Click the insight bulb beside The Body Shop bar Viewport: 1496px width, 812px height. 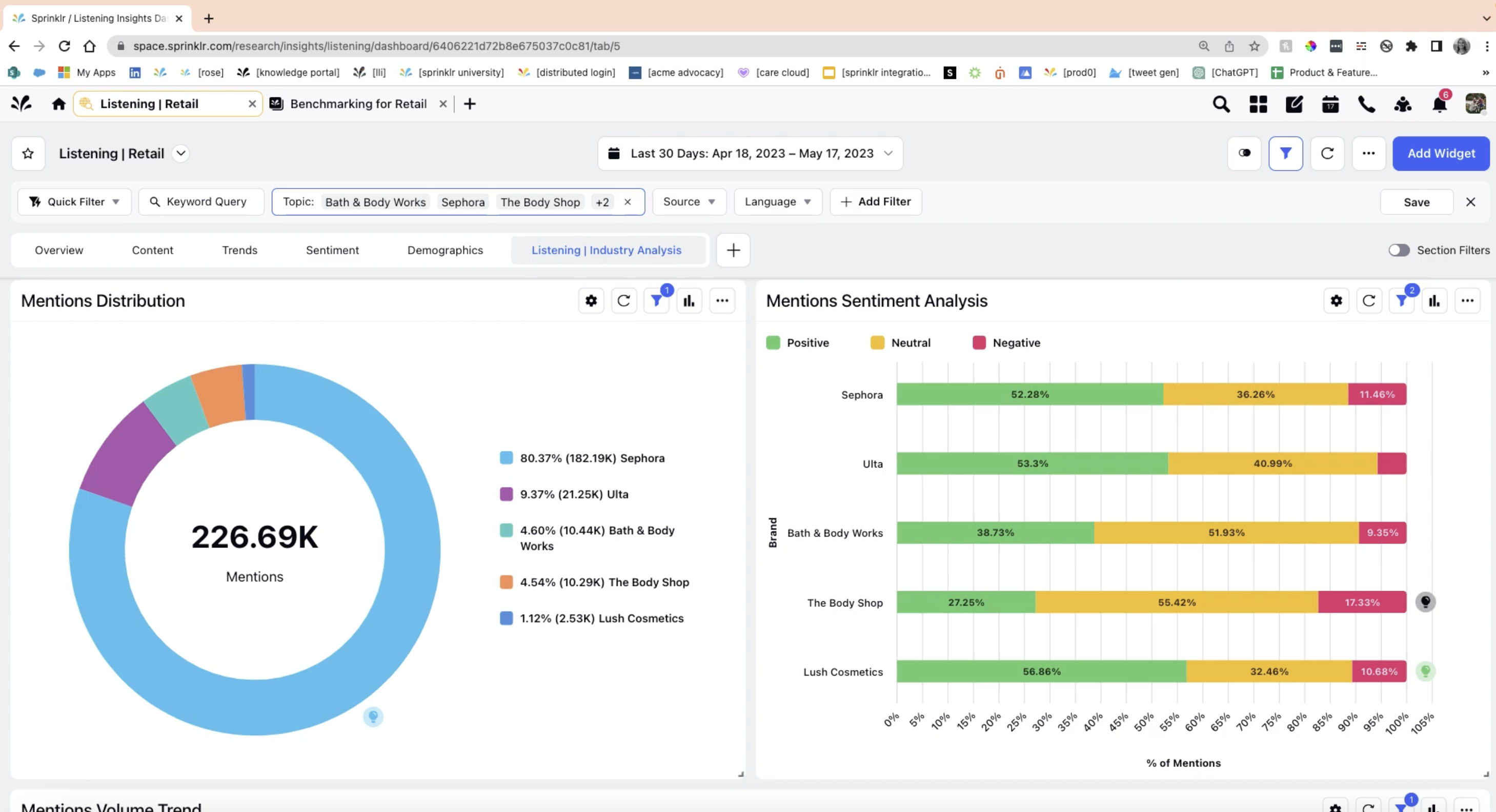pos(1425,602)
